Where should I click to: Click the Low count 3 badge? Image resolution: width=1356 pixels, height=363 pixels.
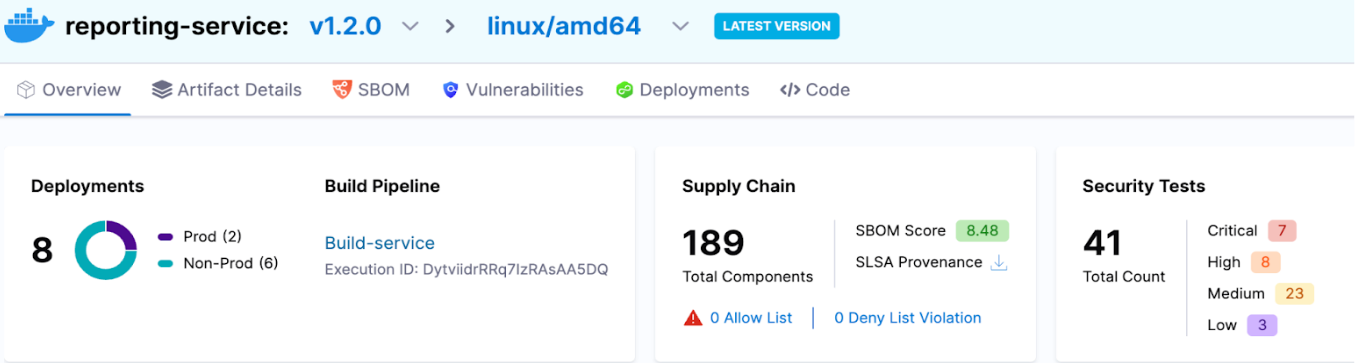(x=1262, y=325)
